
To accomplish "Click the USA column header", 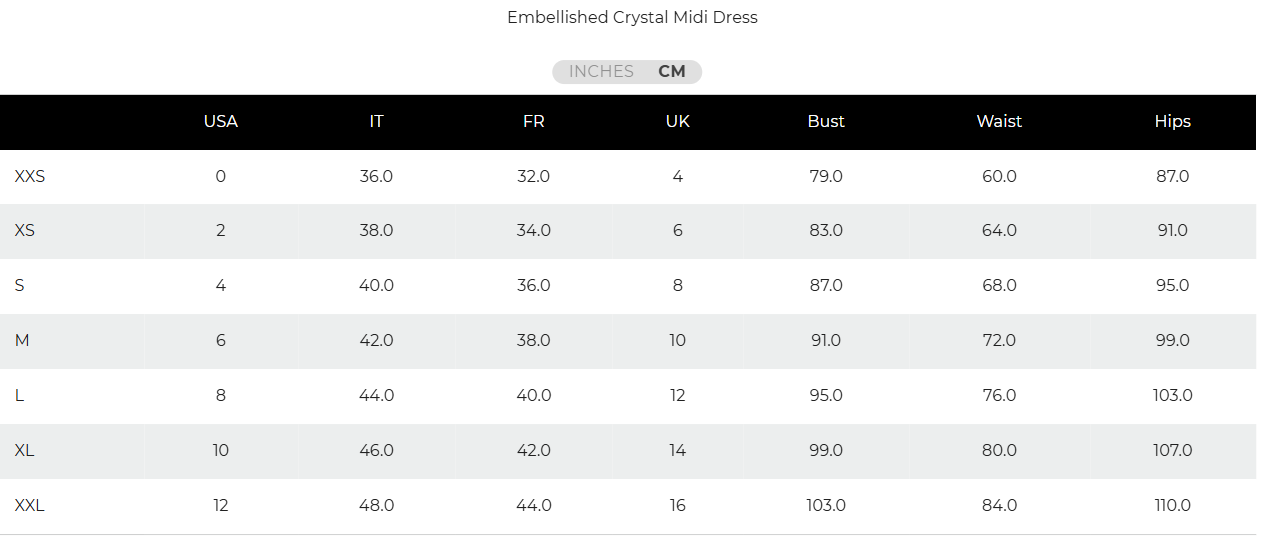I will 220,121.
